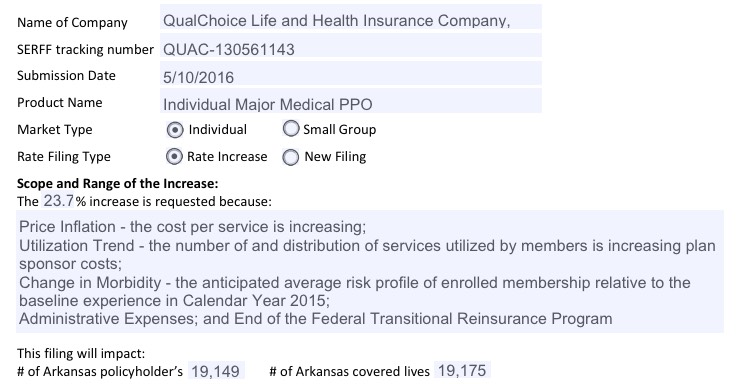Click the Submission Date label

(66, 75)
